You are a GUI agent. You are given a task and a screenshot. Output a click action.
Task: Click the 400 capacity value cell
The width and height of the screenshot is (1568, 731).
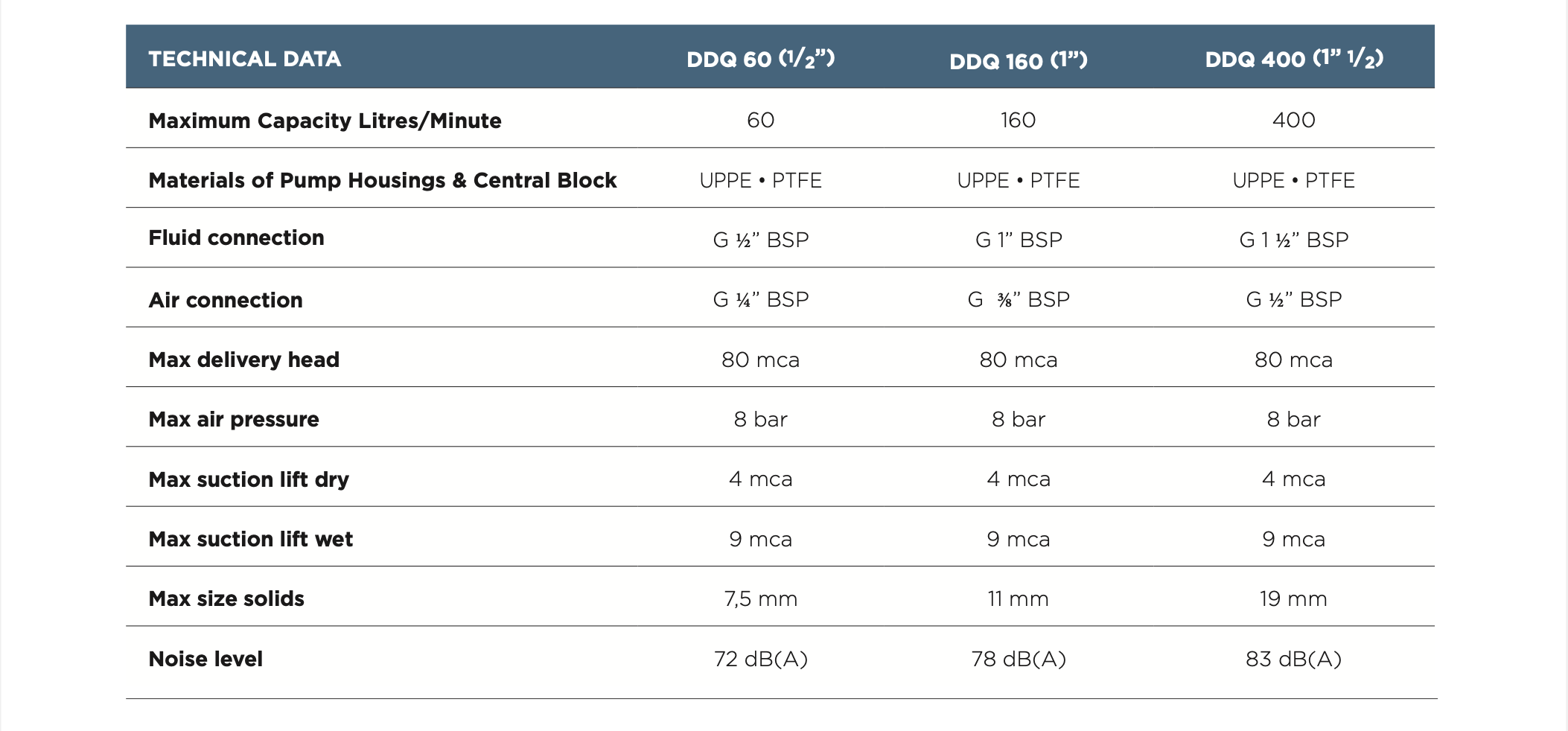pos(1294,120)
